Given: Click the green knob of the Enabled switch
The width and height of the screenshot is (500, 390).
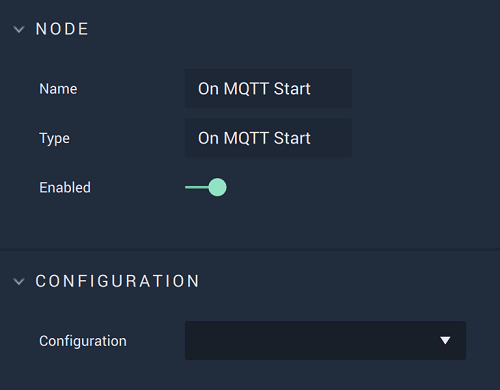Looking at the screenshot, I should [x=217, y=187].
